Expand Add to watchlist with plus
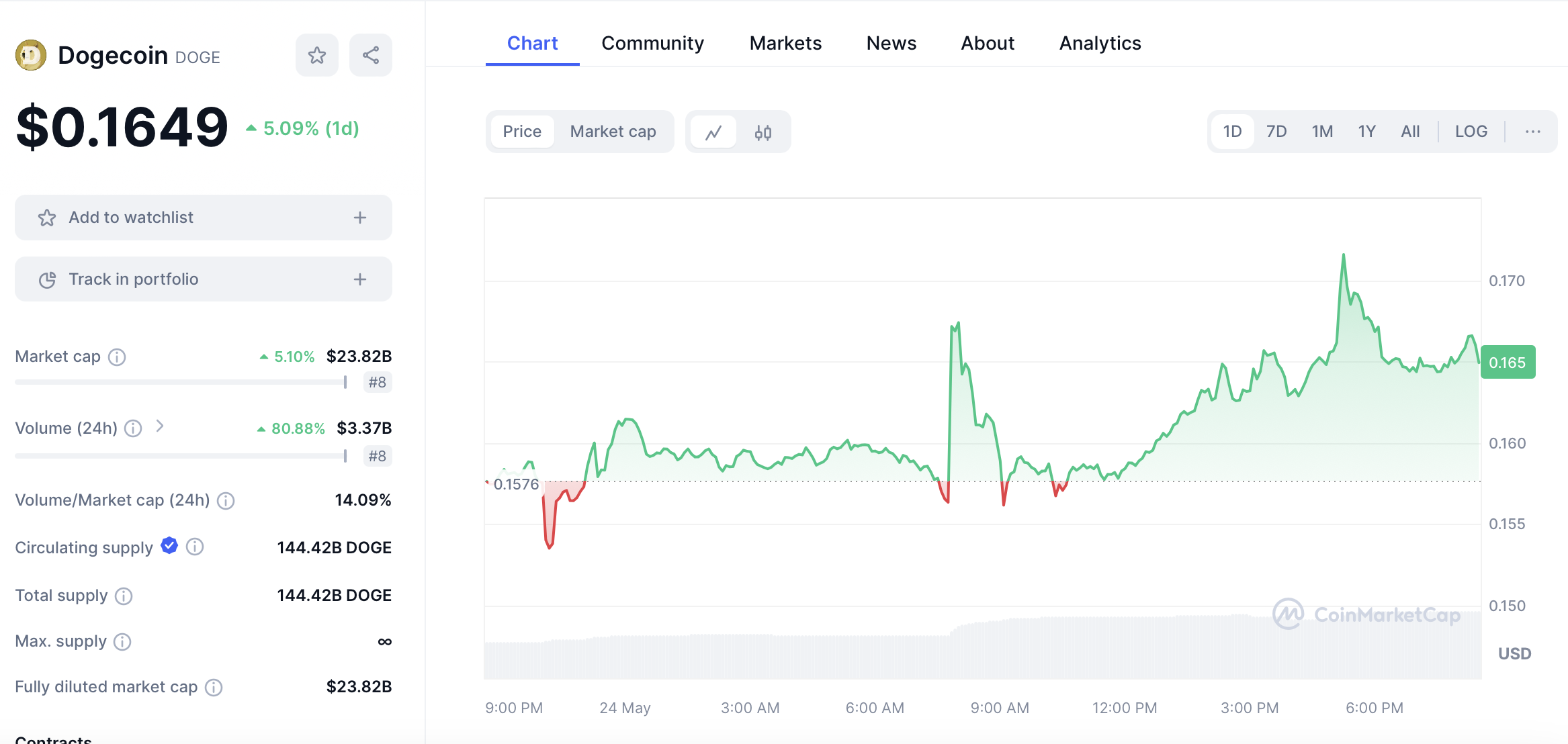The height and width of the screenshot is (744, 1568). point(360,218)
